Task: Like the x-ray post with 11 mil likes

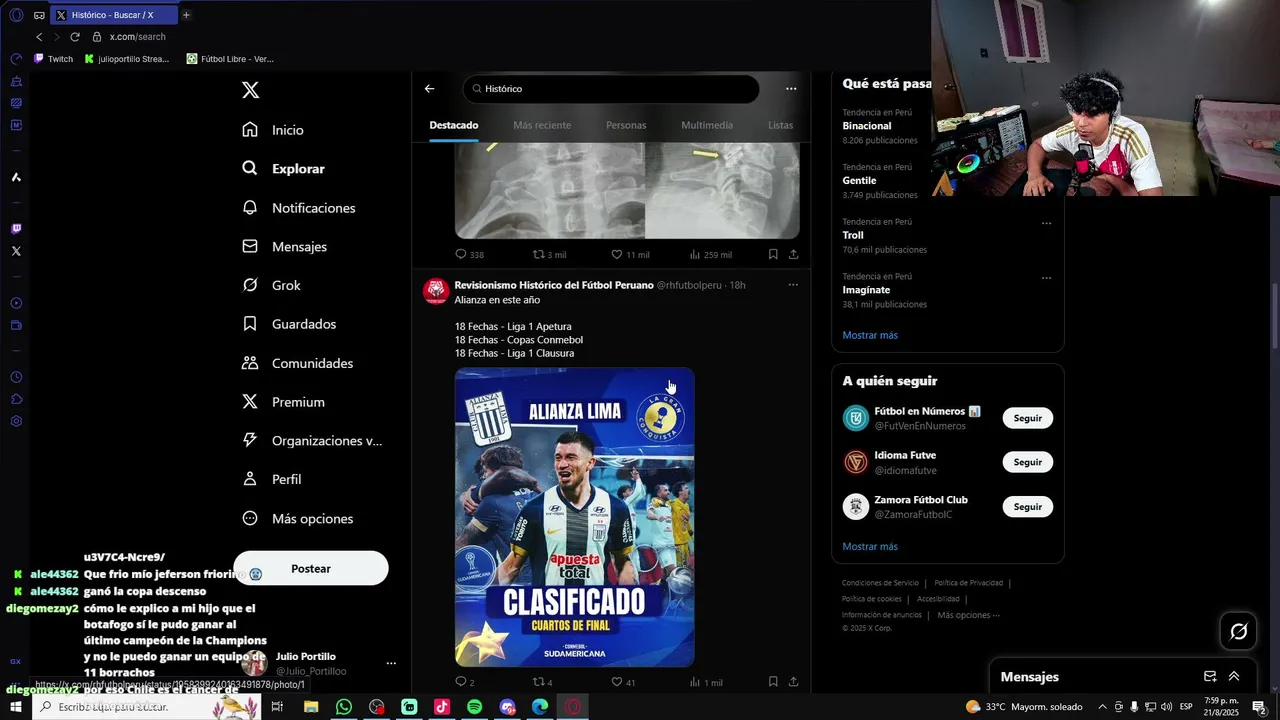Action: (630, 255)
